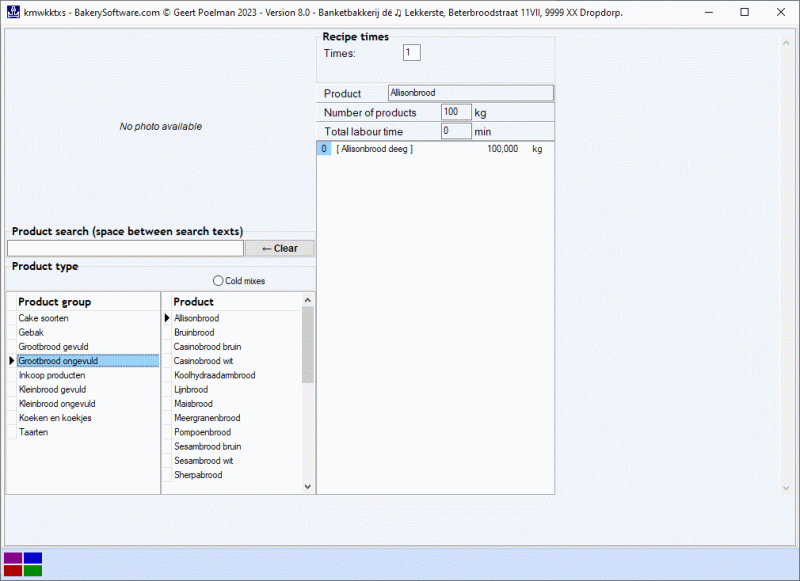800x581 pixels.
Task: Click the product search text box
Action: 125,247
